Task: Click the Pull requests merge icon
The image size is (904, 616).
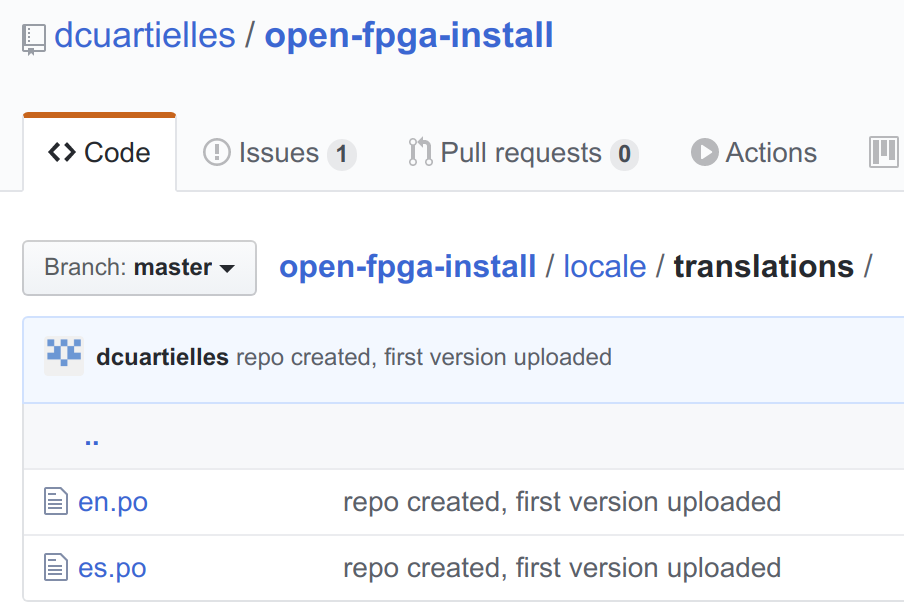Action: (x=420, y=152)
